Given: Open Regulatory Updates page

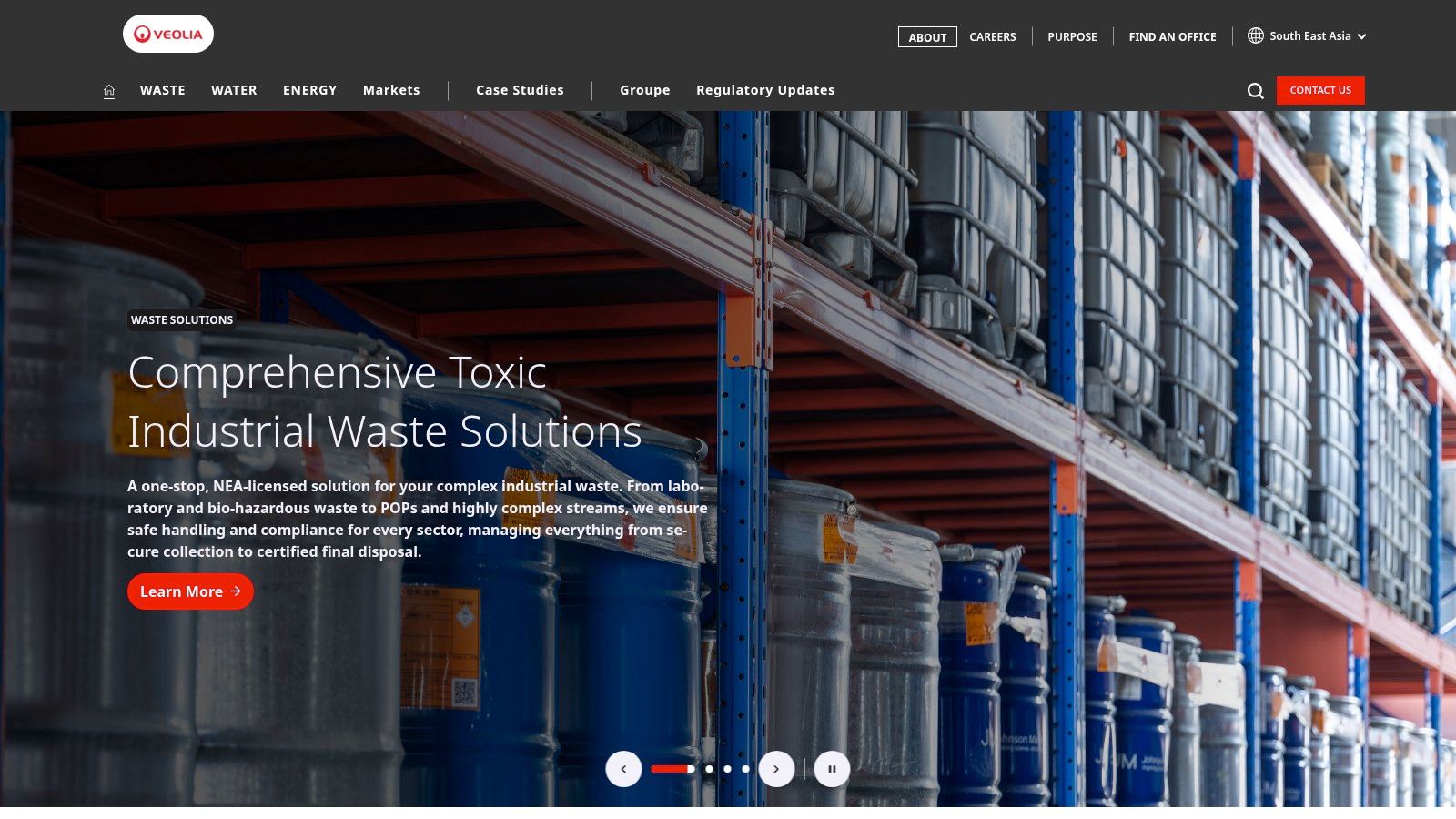Looking at the screenshot, I should coord(765,90).
